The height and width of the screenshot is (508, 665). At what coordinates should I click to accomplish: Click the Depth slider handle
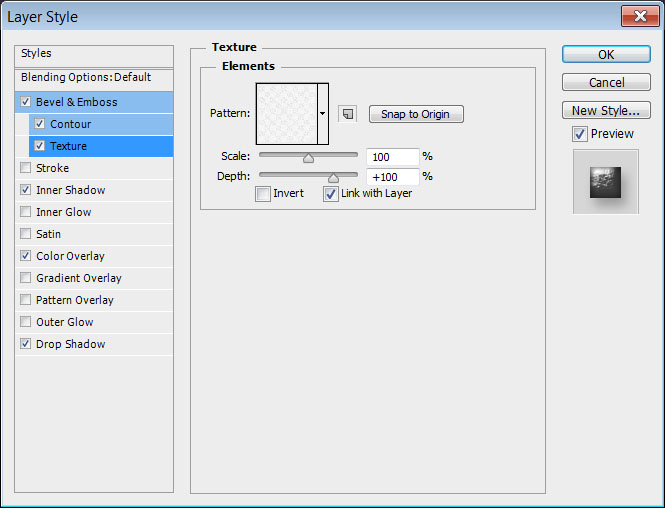point(333,177)
